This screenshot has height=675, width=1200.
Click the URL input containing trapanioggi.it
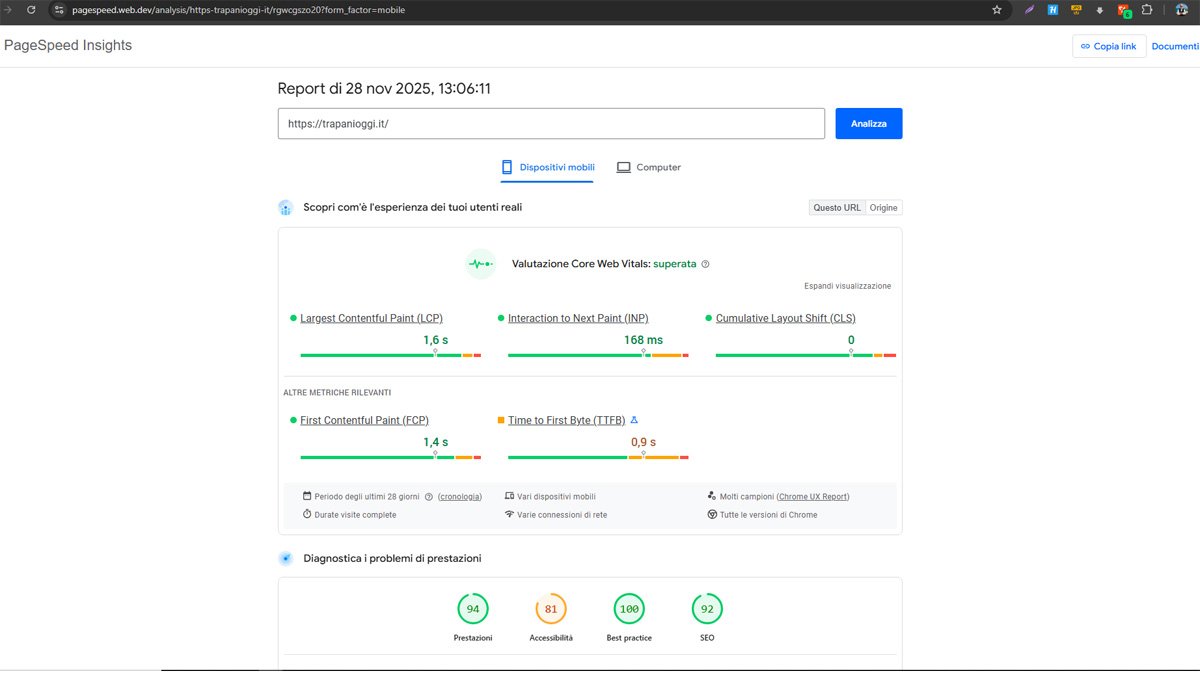coord(551,123)
